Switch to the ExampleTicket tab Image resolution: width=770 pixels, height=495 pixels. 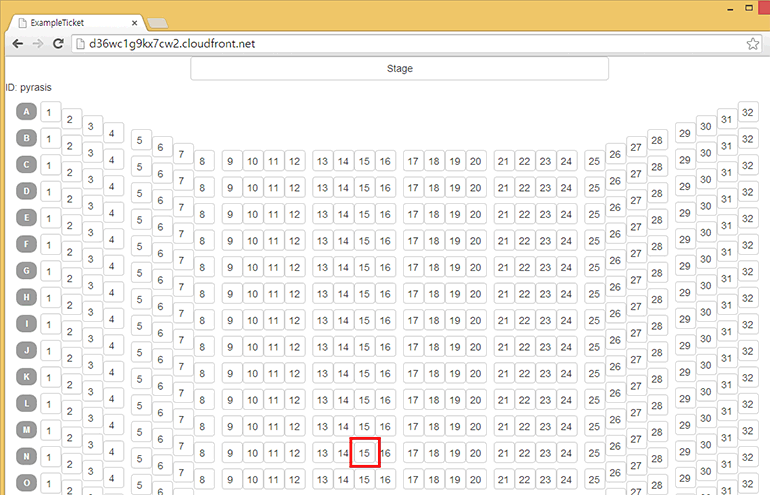[70, 22]
